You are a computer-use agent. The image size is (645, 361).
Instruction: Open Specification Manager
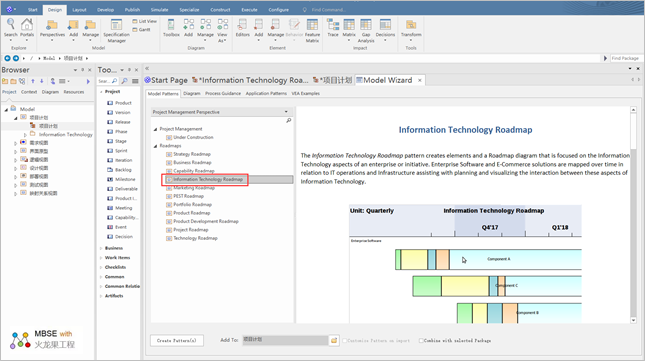[116, 30]
